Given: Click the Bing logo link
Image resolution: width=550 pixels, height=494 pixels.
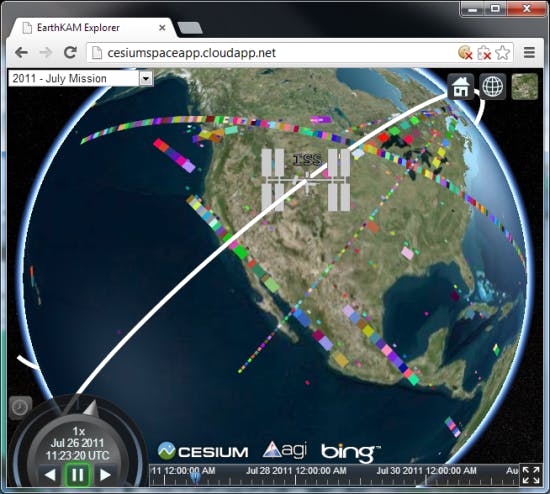Looking at the screenshot, I should click(350, 453).
